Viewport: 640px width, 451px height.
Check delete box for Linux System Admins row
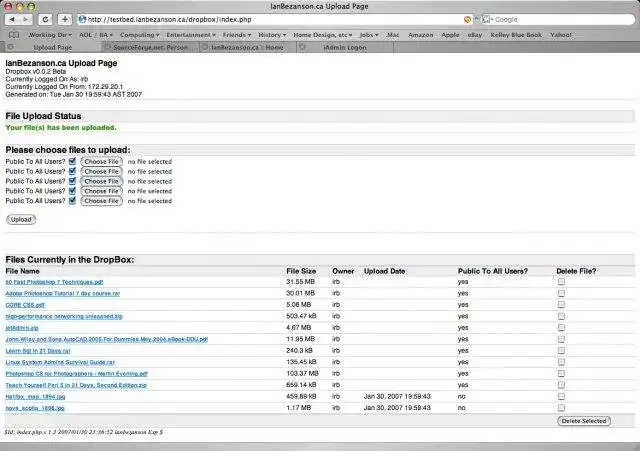coord(561,362)
